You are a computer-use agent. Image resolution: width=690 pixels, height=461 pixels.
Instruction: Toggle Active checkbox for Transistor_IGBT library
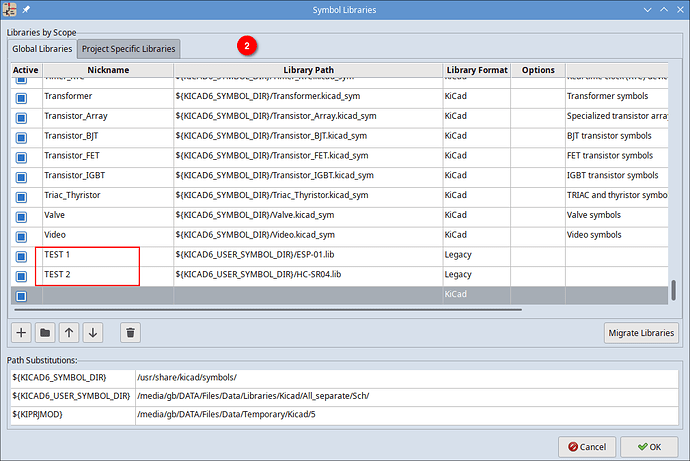click(21, 177)
